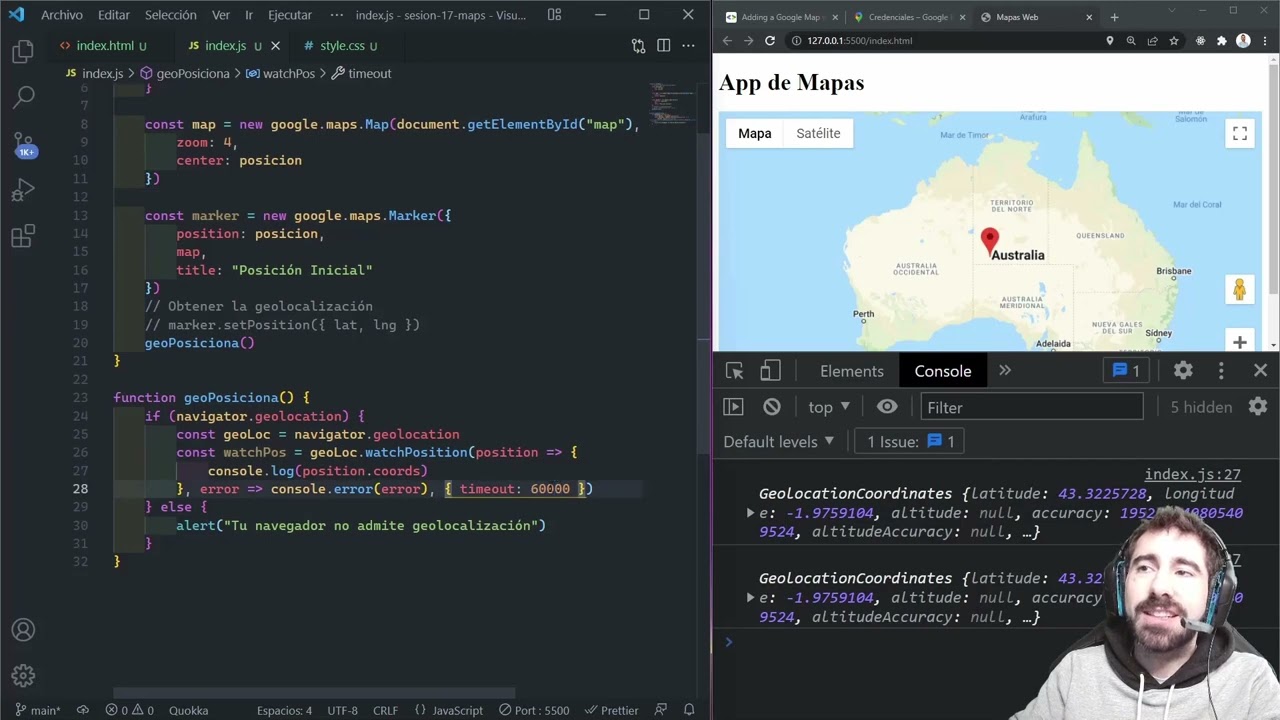Viewport: 1280px width, 720px height.
Task: Open the errors and warnings counter
Action: click(130, 710)
